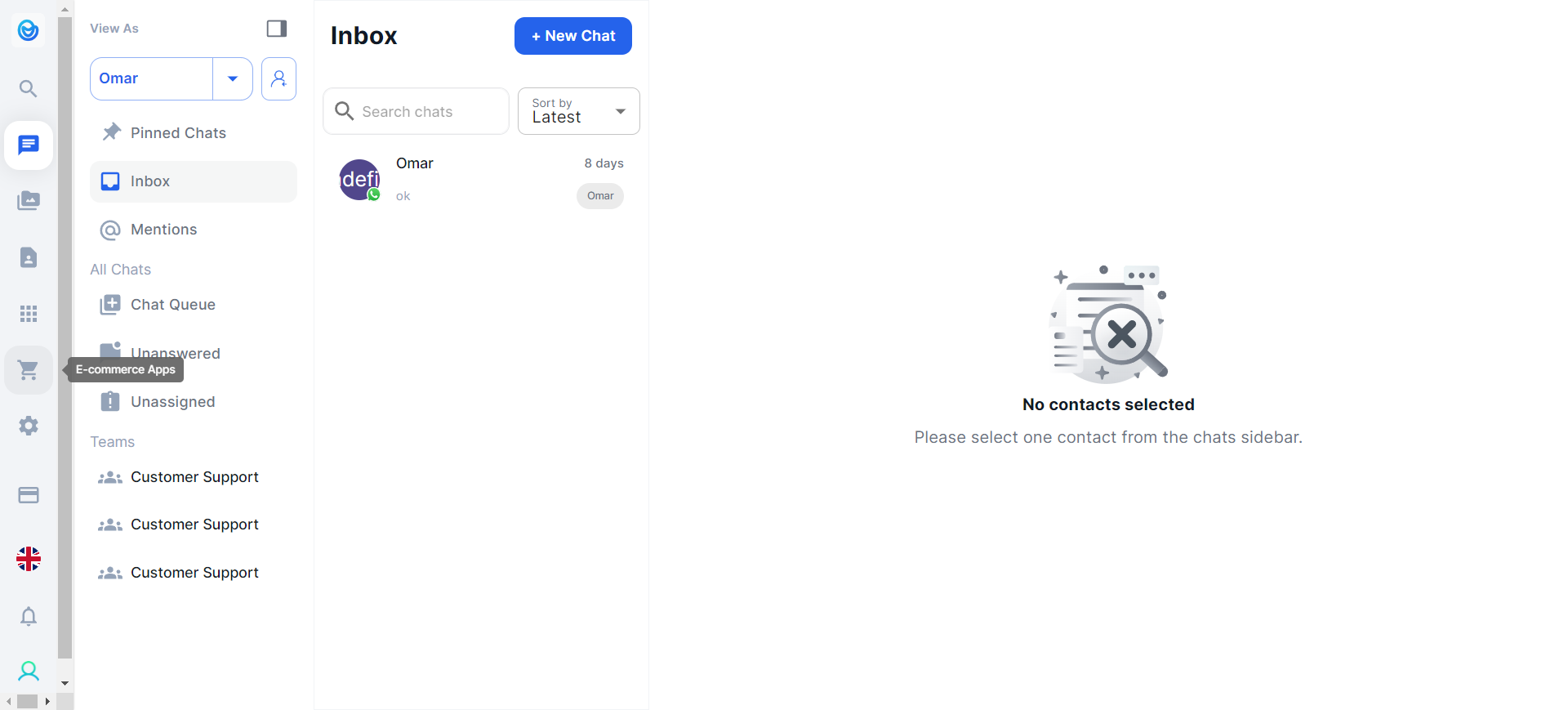
Task: Click the New Chat button
Action: tap(572, 36)
